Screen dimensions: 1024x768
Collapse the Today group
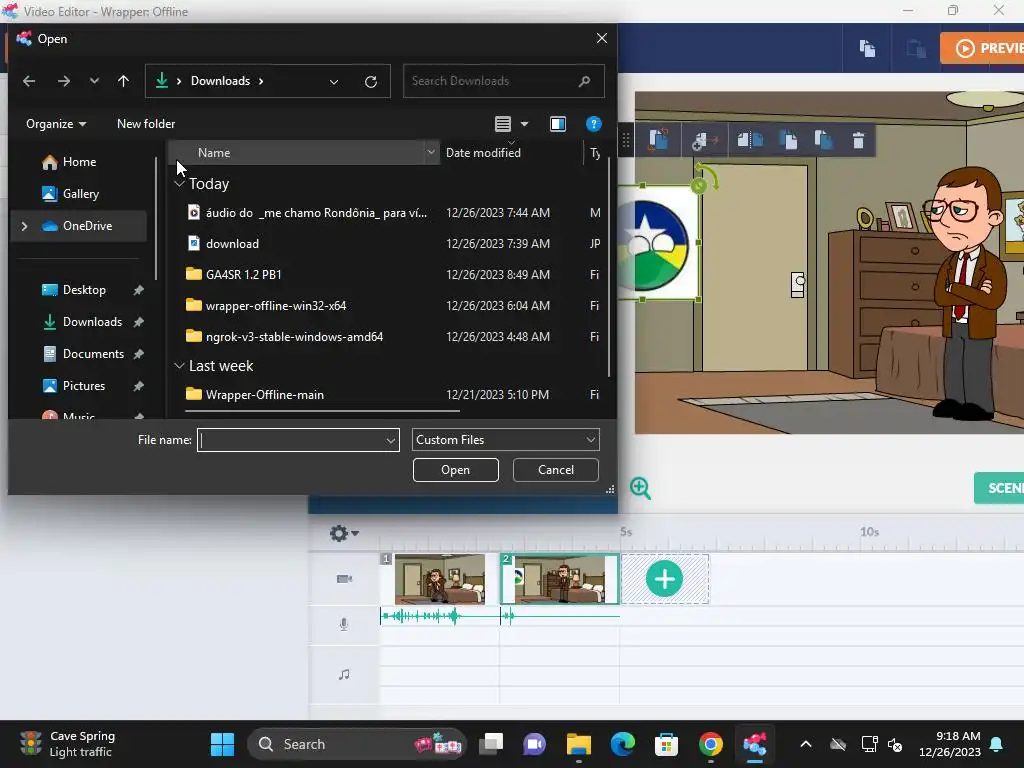[180, 184]
